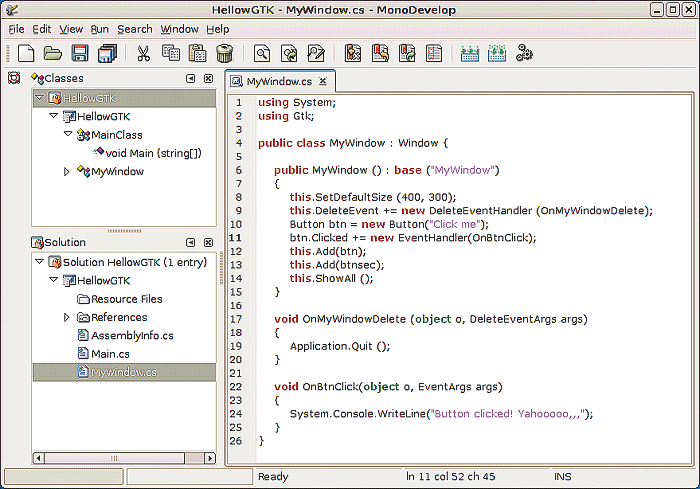Open the Window menu
This screenshot has height=489, width=700.
point(179,29)
